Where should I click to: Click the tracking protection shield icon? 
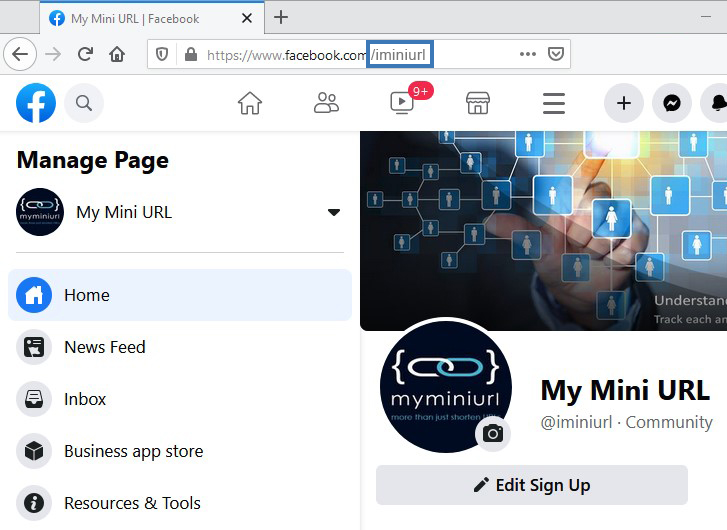(x=162, y=55)
